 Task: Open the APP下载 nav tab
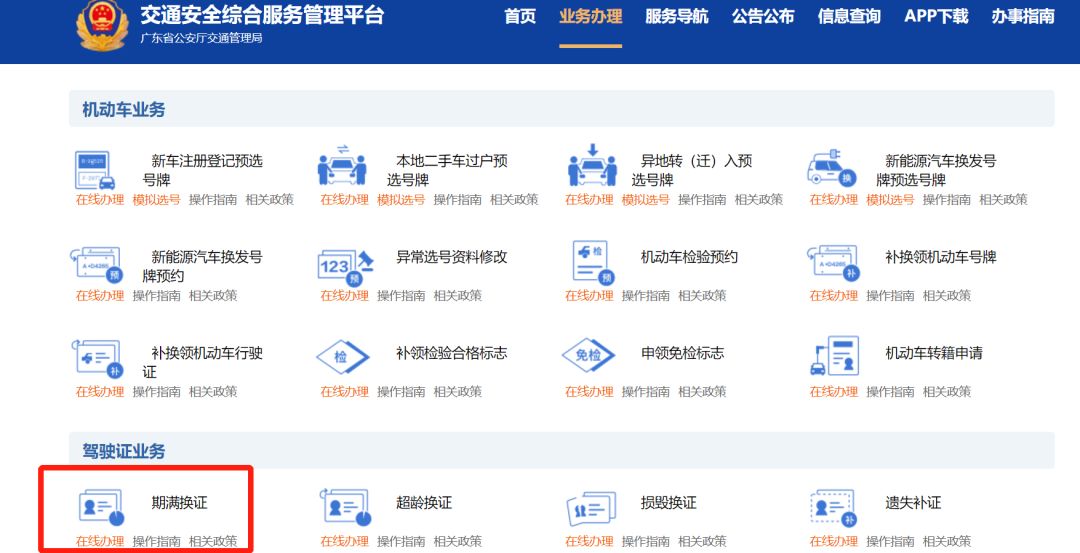coord(936,17)
